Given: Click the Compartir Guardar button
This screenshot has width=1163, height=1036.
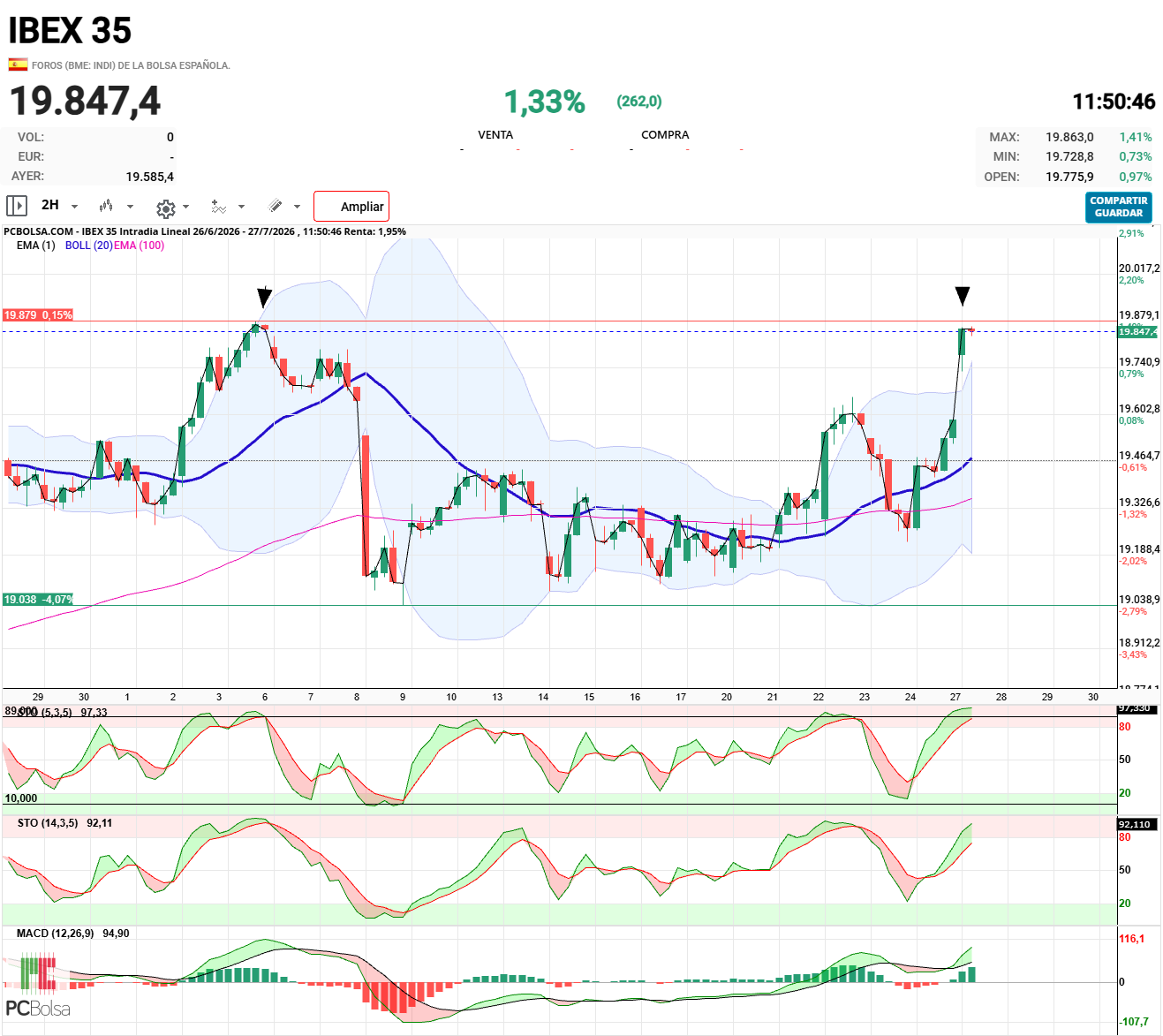Looking at the screenshot, I should point(1119,207).
